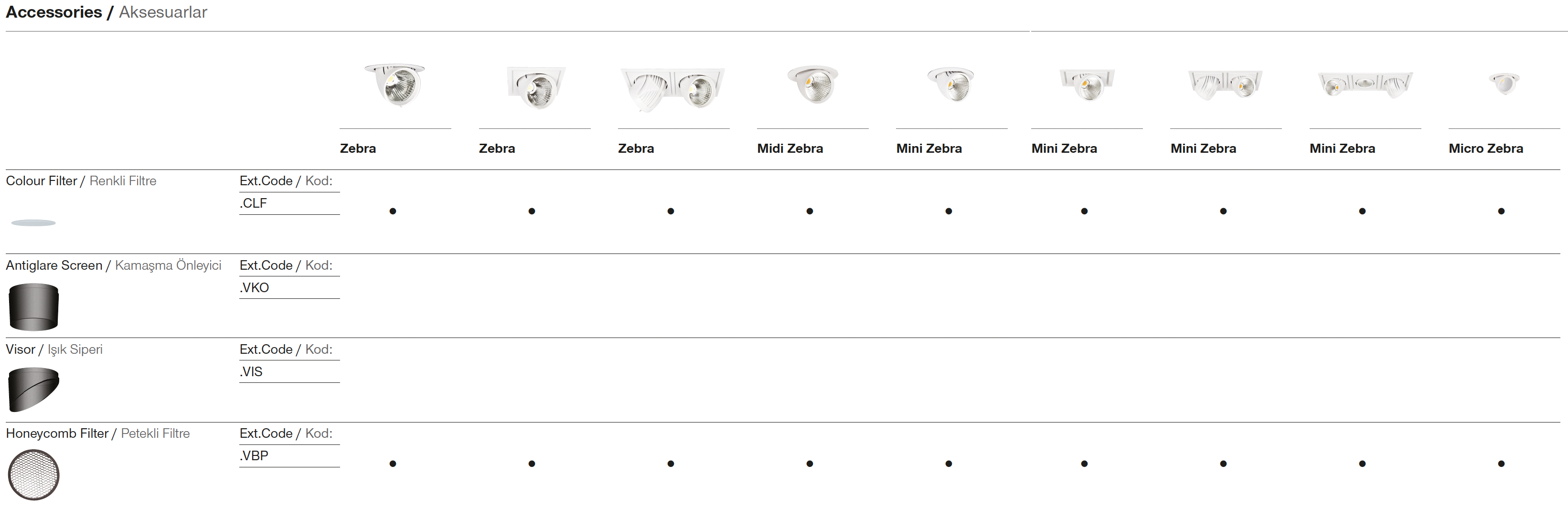Open the triple-head Mini Zebra image

(1365, 85)
